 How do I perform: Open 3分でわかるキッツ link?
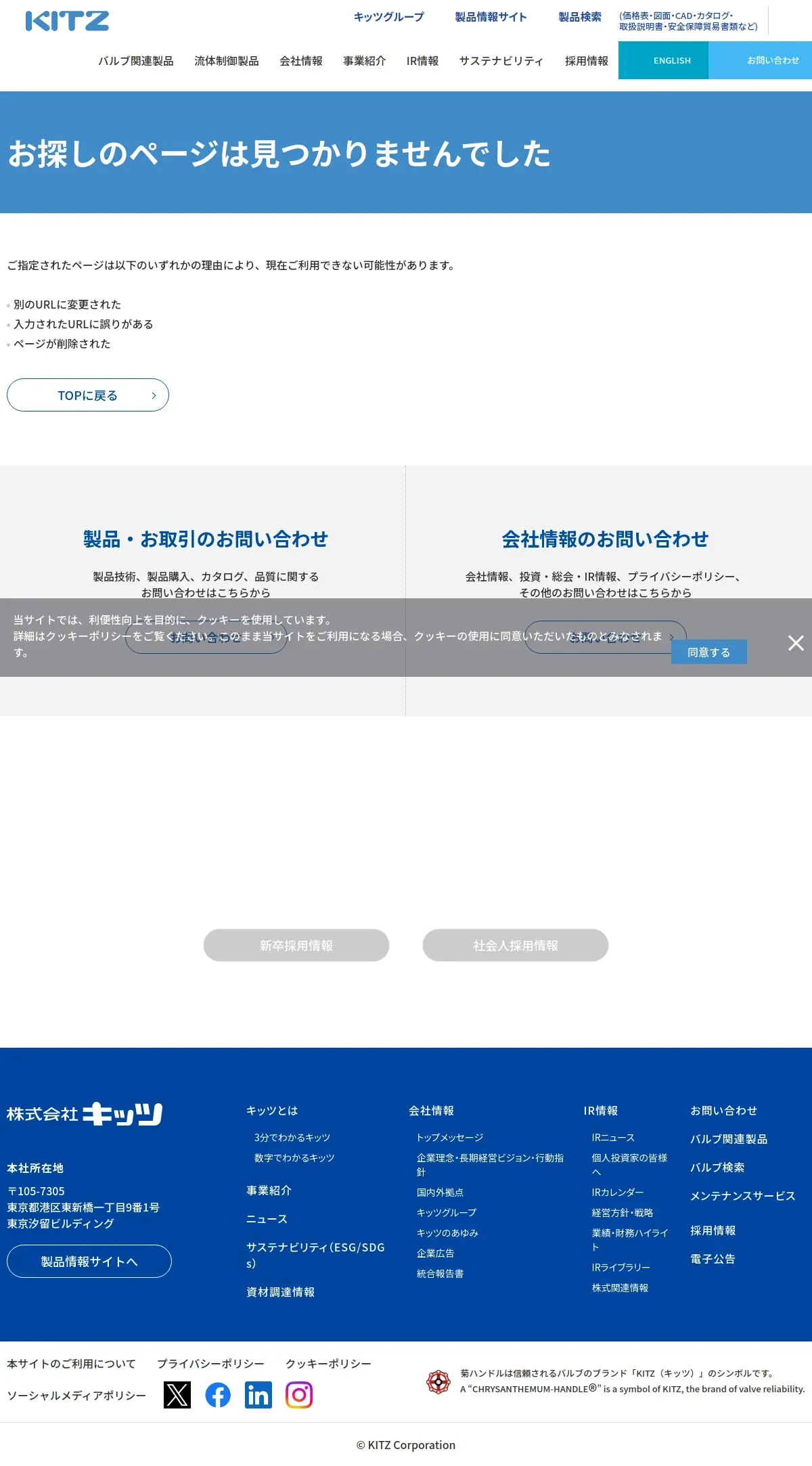(x=292, y=1138)
